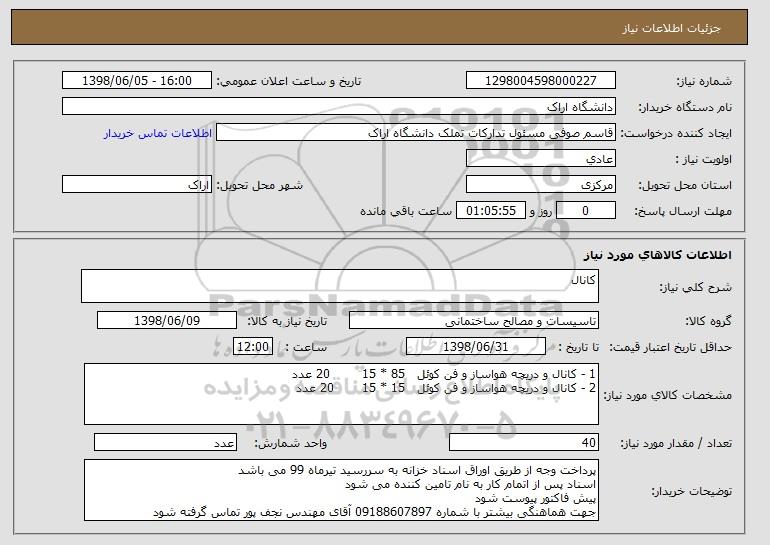The height and width of the screenshot is (545, 770).
Task: Click the priority field showing عادی
Action: [x=541, y=159]
